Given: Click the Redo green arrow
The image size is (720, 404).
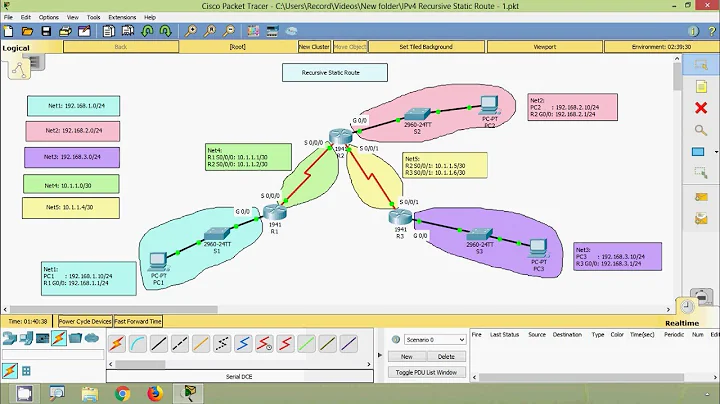Looking at the screenshot, I should coord(165,31).
